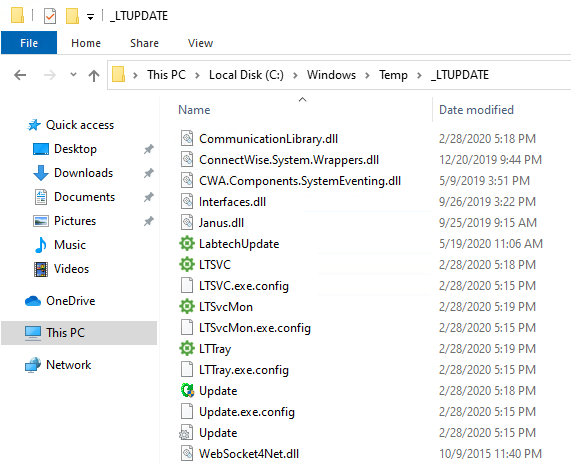
Task: Open the File menu
Action: pos(29,43)
